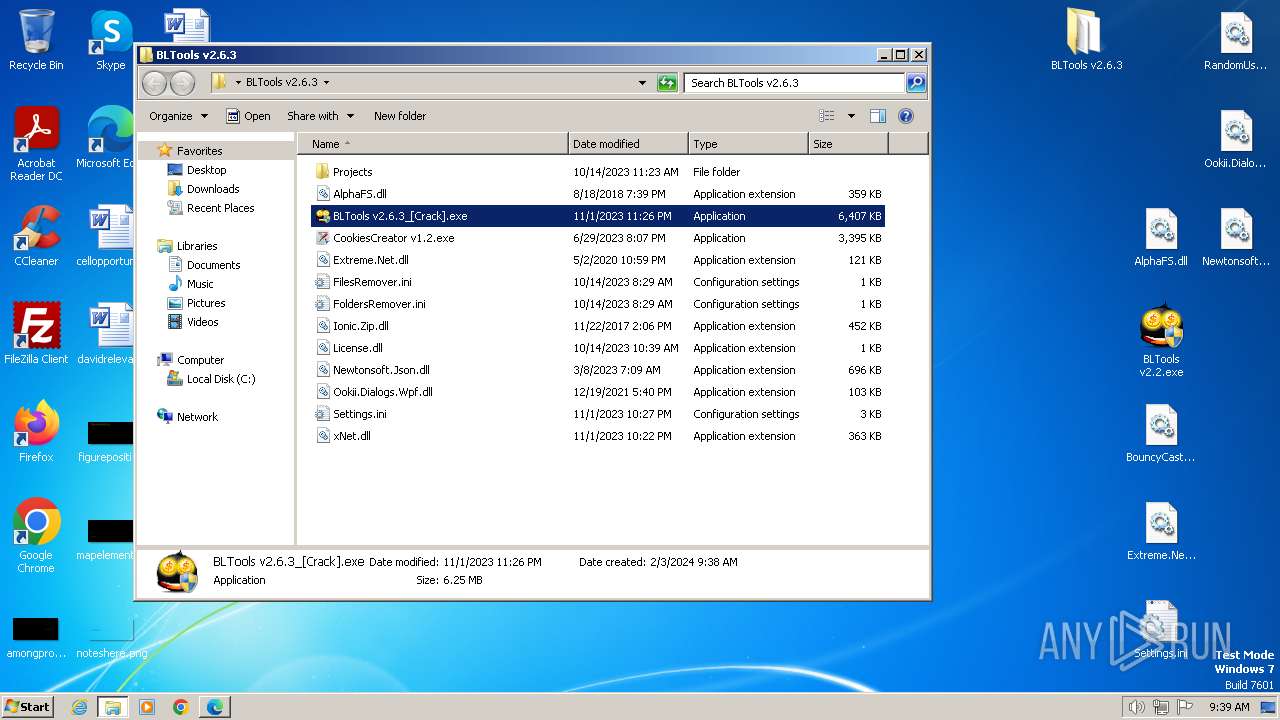
Task: Open the Recycle Bin desktop icon
Action: [36, 40]
